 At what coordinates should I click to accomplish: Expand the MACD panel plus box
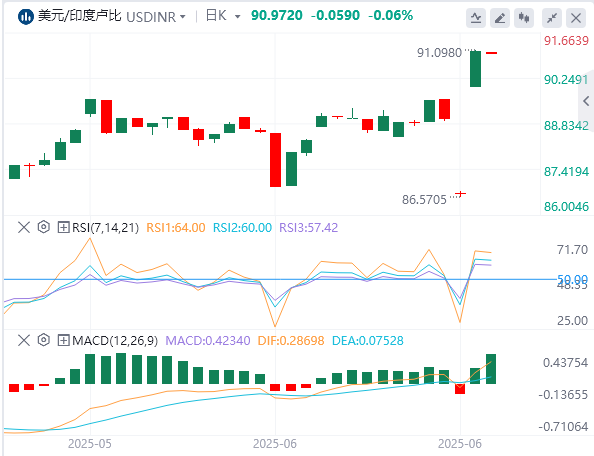tap(63, 340)
